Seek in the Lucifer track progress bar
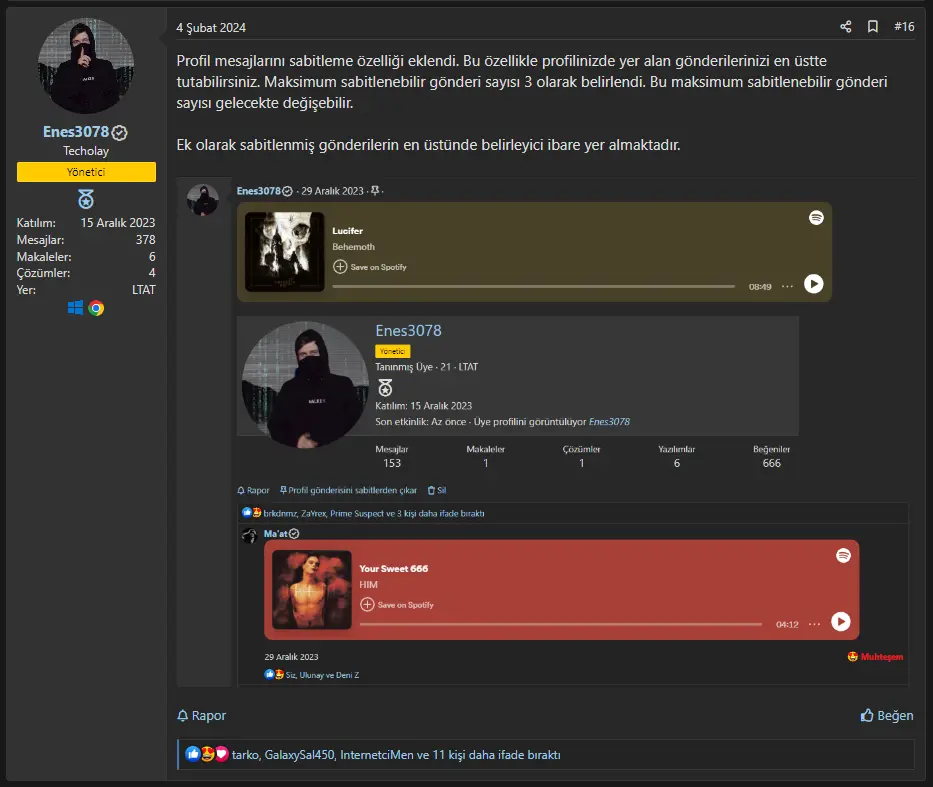 [533, 287]
